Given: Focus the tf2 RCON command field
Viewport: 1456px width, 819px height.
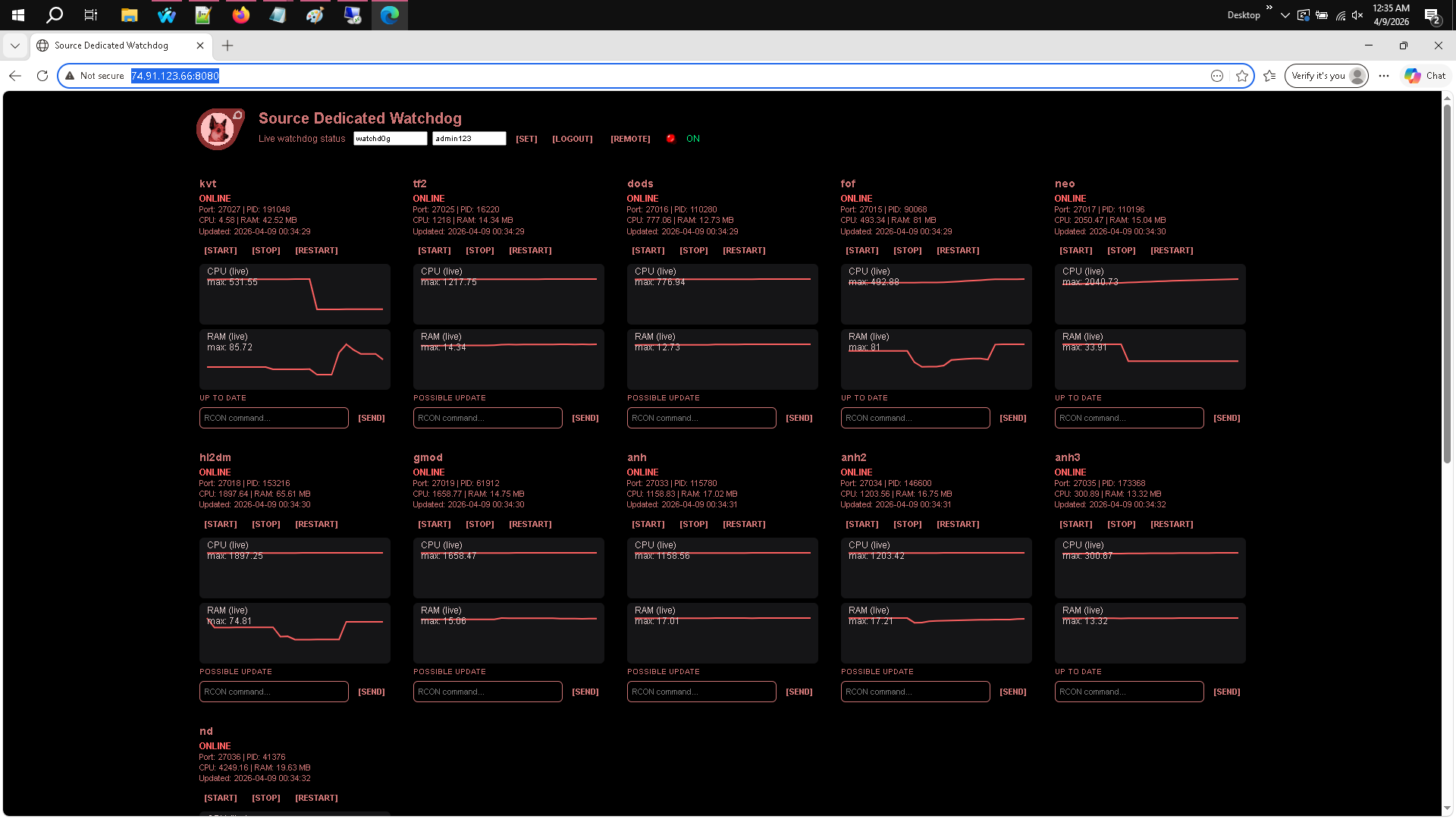Looking at the screenshot, I should click(x=488, y=418).
